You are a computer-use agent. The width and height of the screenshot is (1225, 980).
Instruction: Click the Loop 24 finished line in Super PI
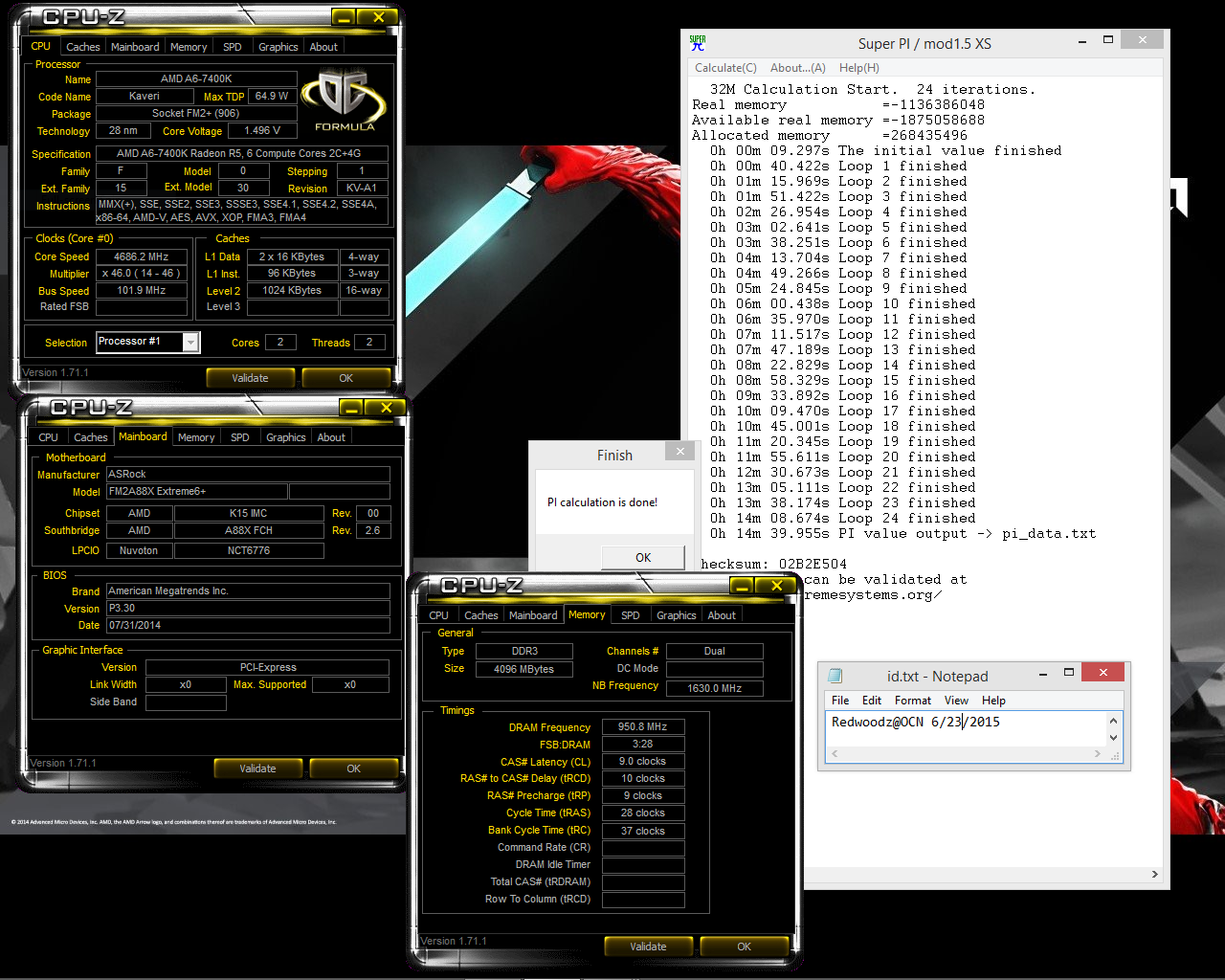[843, 519]
